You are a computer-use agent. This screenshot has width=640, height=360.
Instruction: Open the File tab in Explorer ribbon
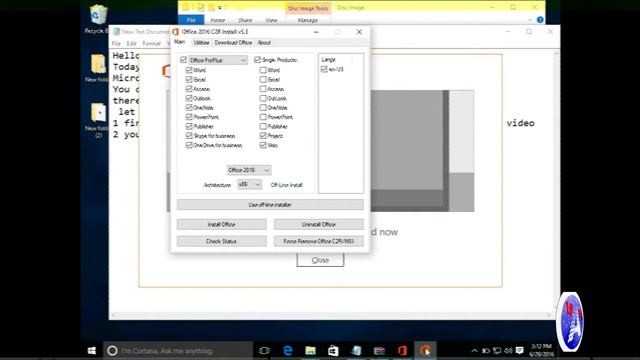pyautogui.click(x=191, y=20)
